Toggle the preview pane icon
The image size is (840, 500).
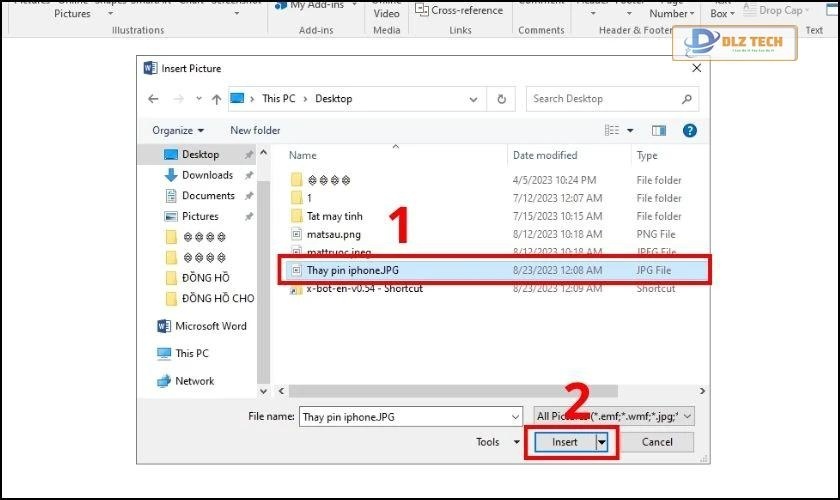click(659, 130)
